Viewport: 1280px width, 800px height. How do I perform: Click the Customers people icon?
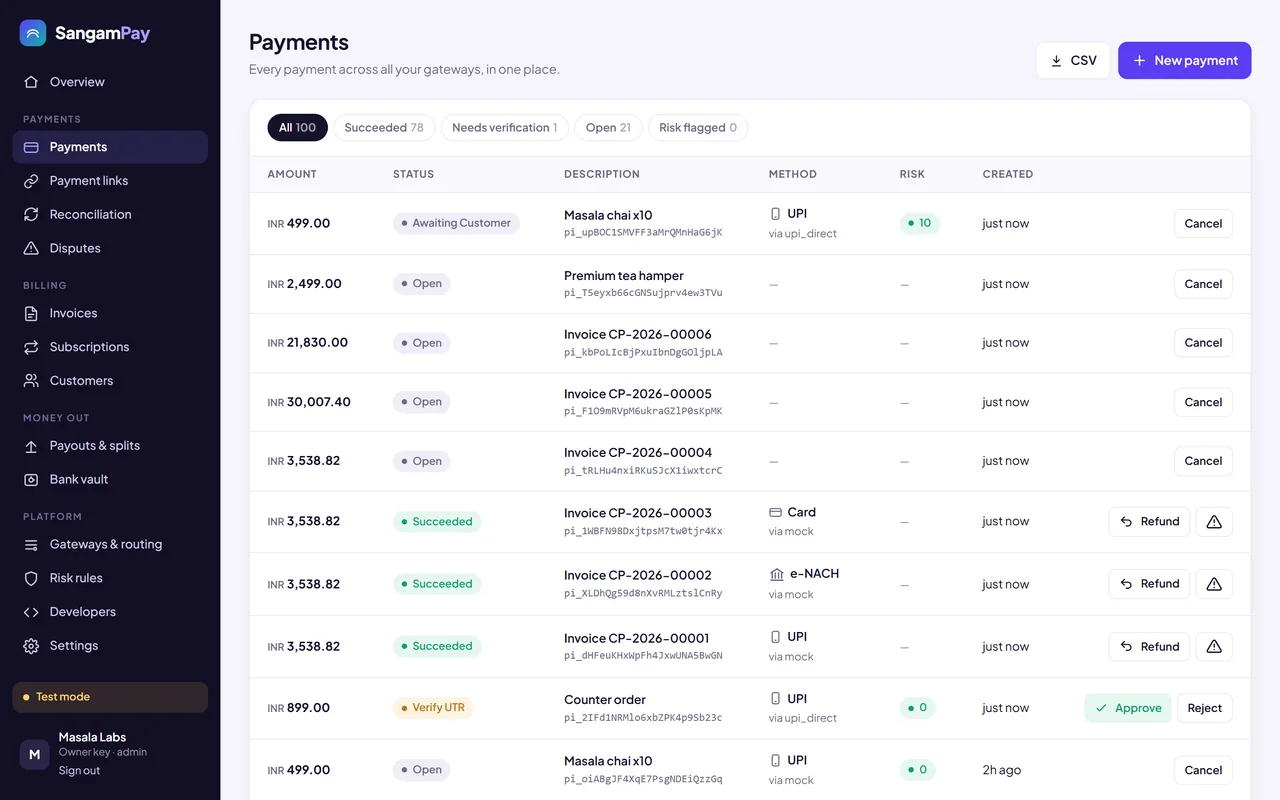(x=31, y=381)
